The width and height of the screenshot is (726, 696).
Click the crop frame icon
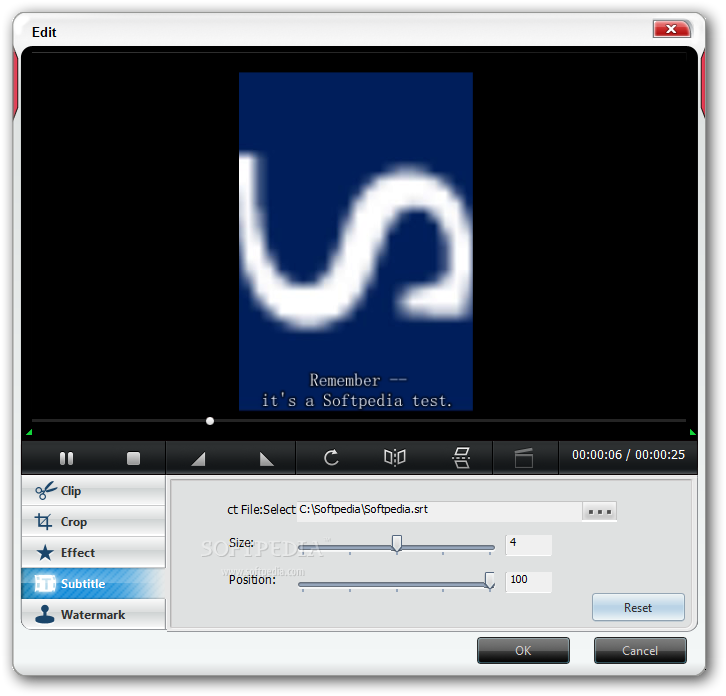tap(44, 521)
